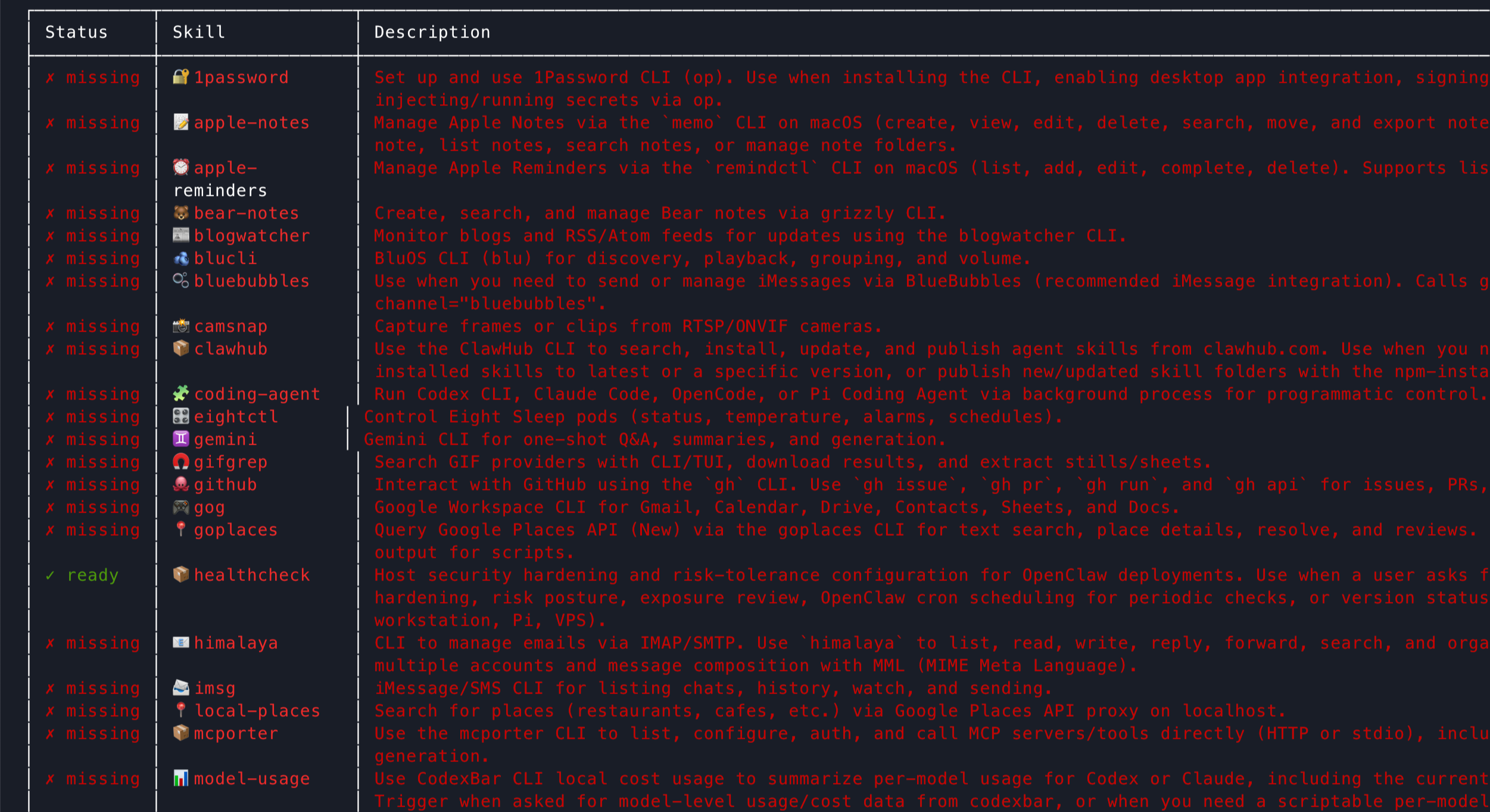Click the gifgrep description text
This screenshot has width=1490, height=812.
792,462
